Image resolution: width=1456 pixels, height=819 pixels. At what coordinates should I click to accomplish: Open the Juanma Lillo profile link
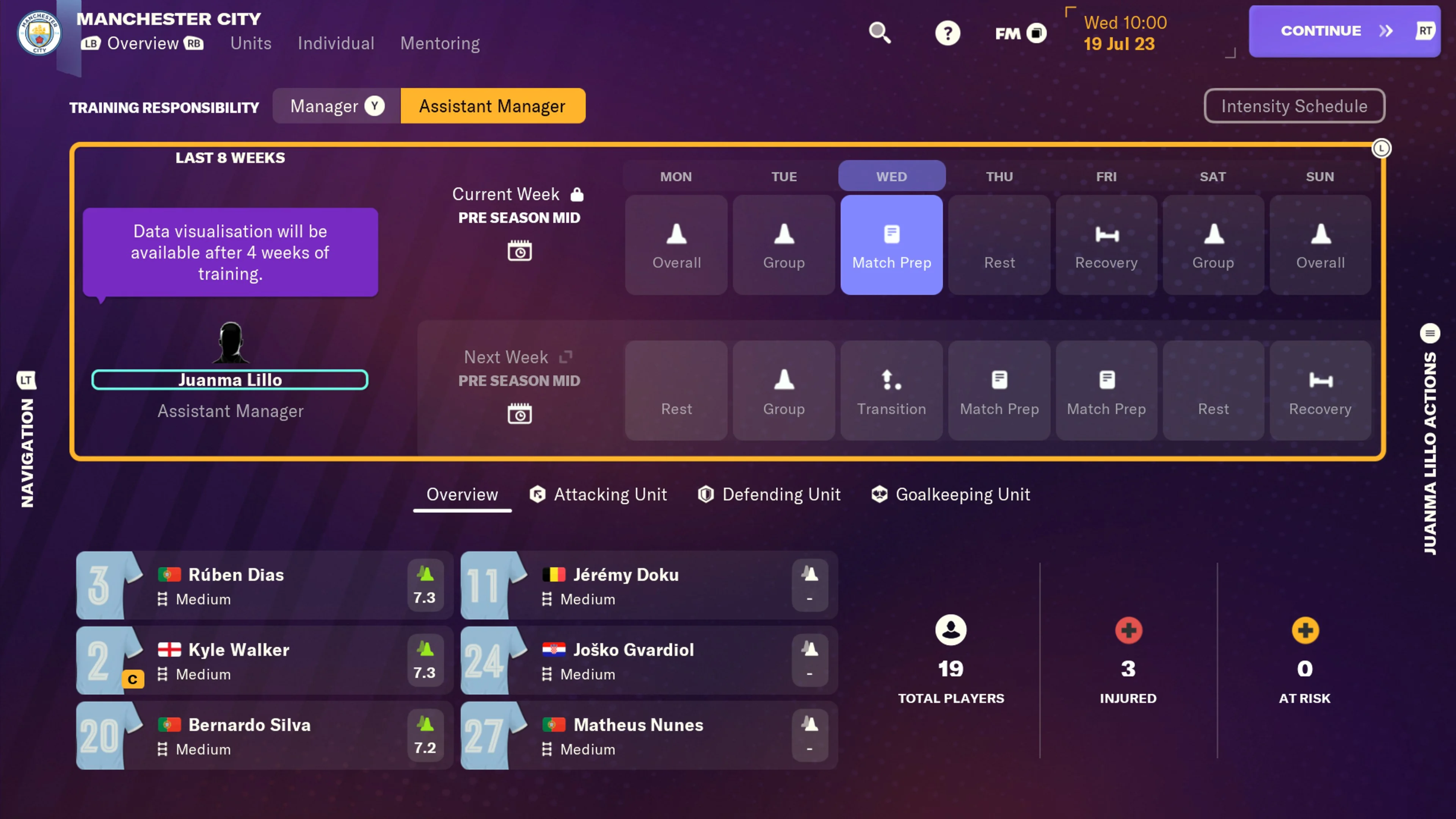[x=230, y=380]
